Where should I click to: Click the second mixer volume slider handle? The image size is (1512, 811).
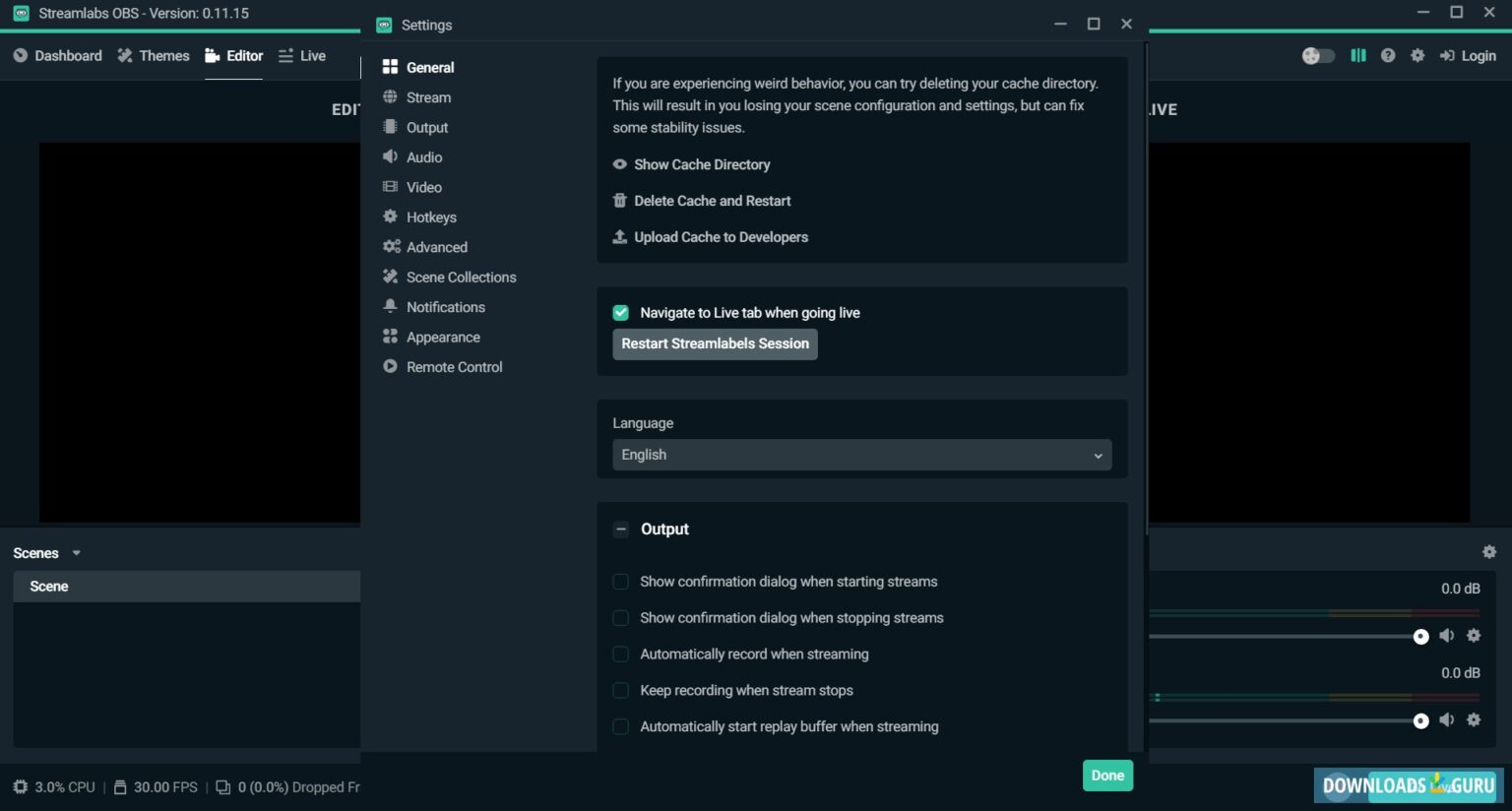(x=1420, y=721)
